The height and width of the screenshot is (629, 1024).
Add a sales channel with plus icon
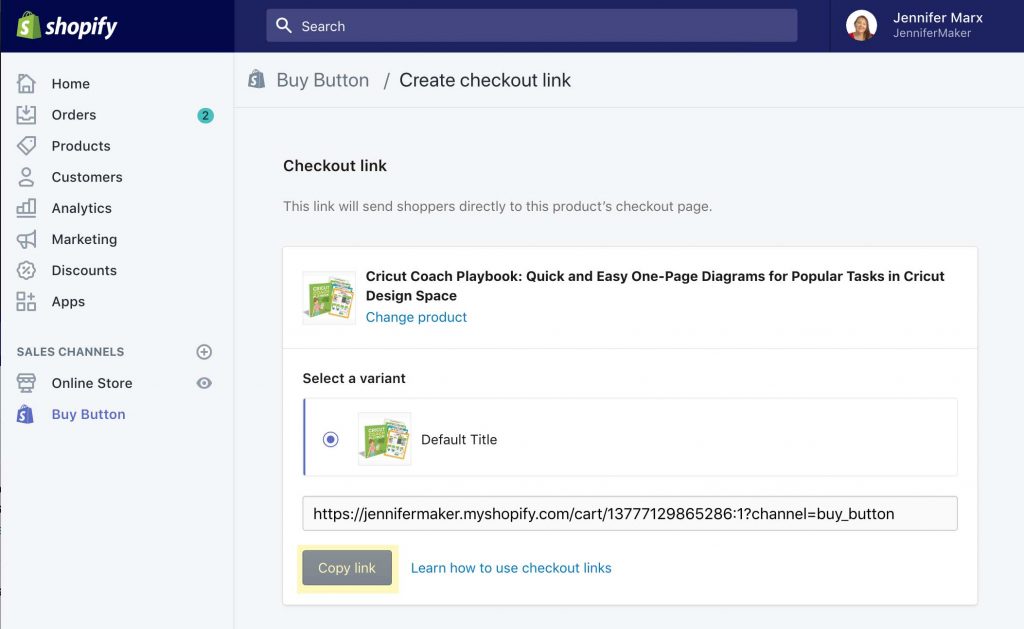[204, 352]
